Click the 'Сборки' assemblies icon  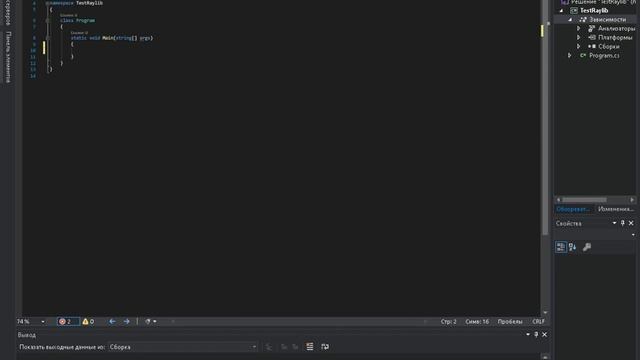591,47
